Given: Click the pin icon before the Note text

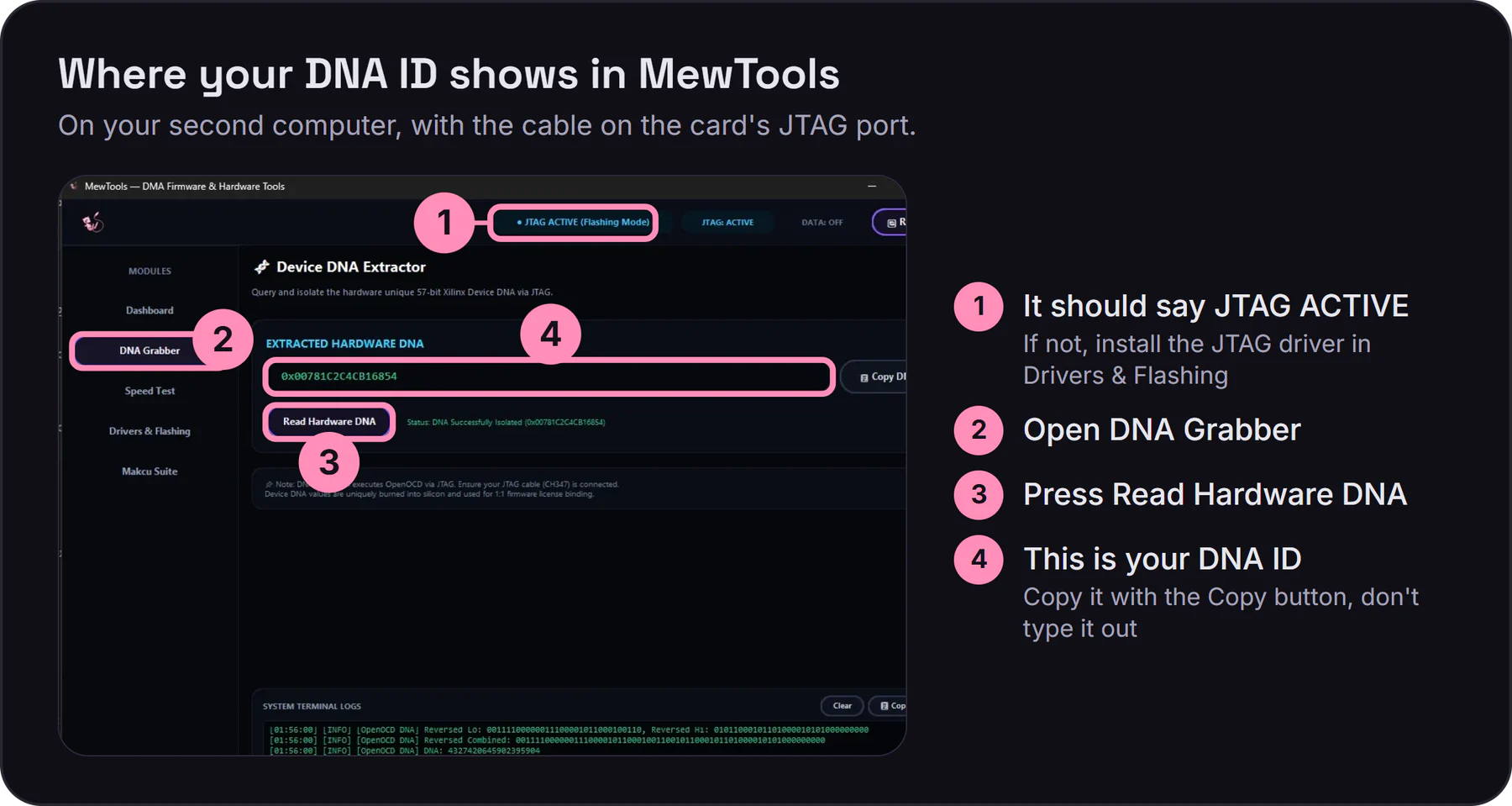Looking at the screenshot, I should tap(269, 484).
